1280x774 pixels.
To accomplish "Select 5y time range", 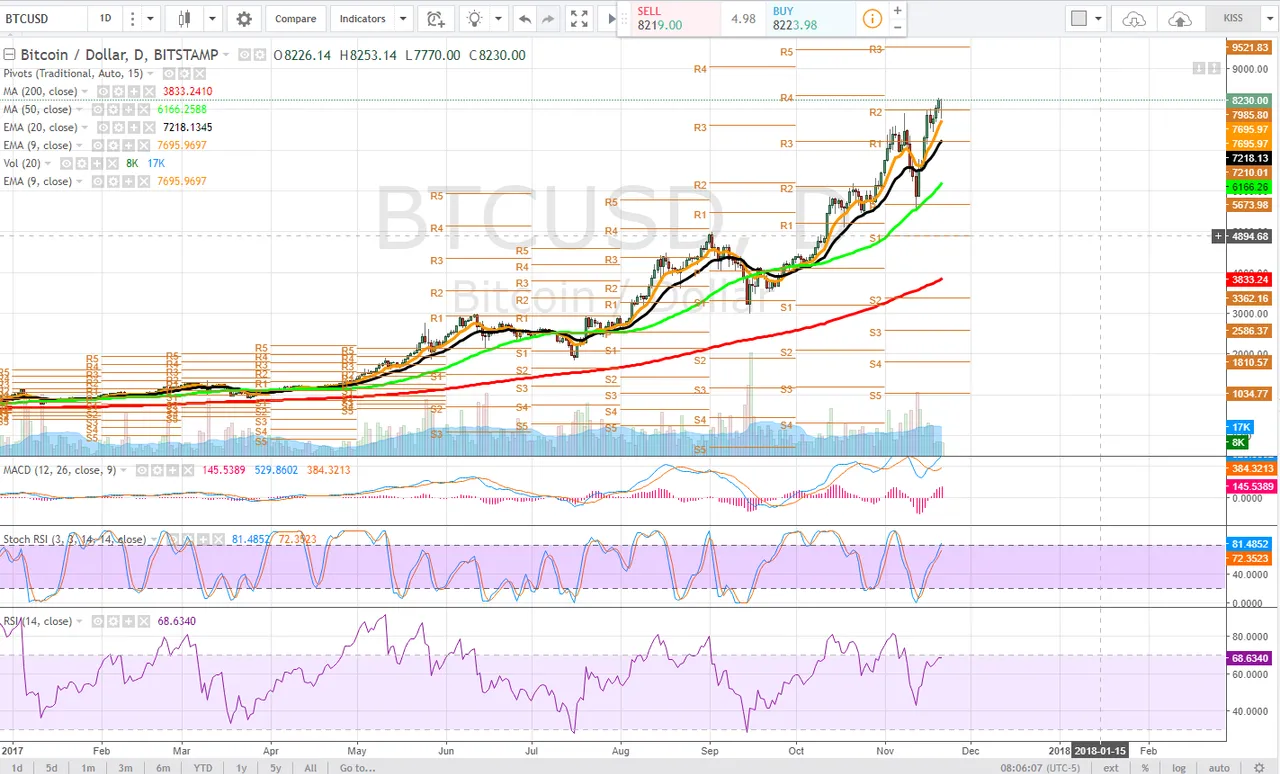I will pos(276,768).
